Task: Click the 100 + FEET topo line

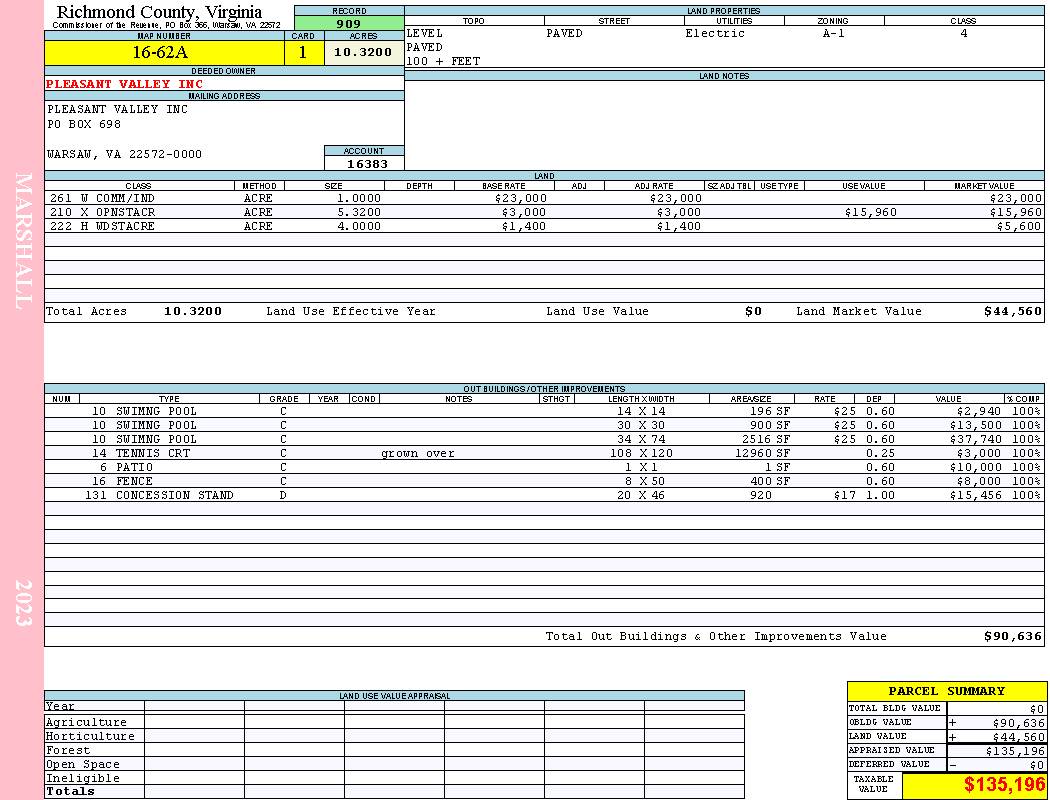Action: (443, 62)
